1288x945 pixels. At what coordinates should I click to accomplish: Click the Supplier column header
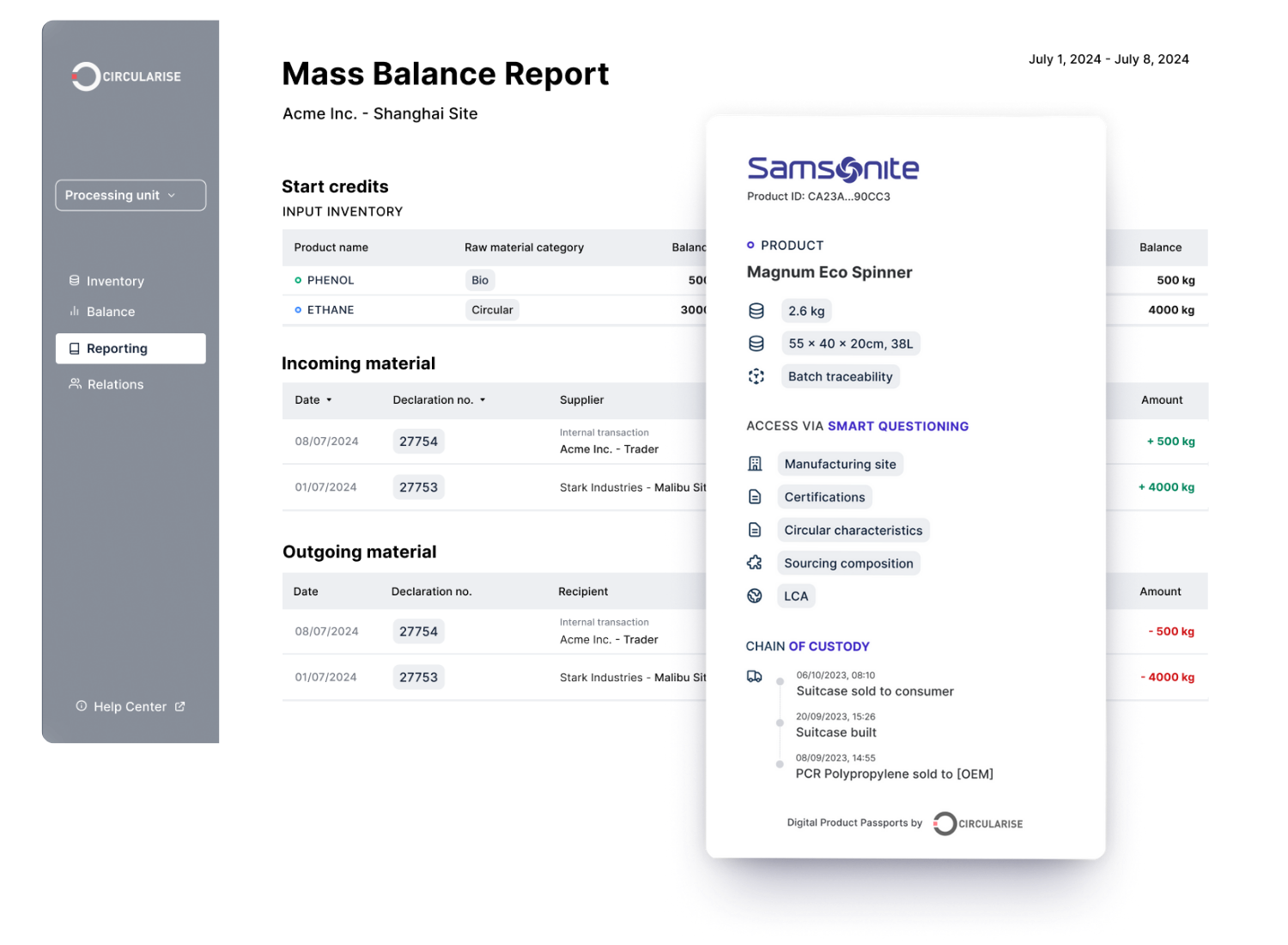[581, 400]
